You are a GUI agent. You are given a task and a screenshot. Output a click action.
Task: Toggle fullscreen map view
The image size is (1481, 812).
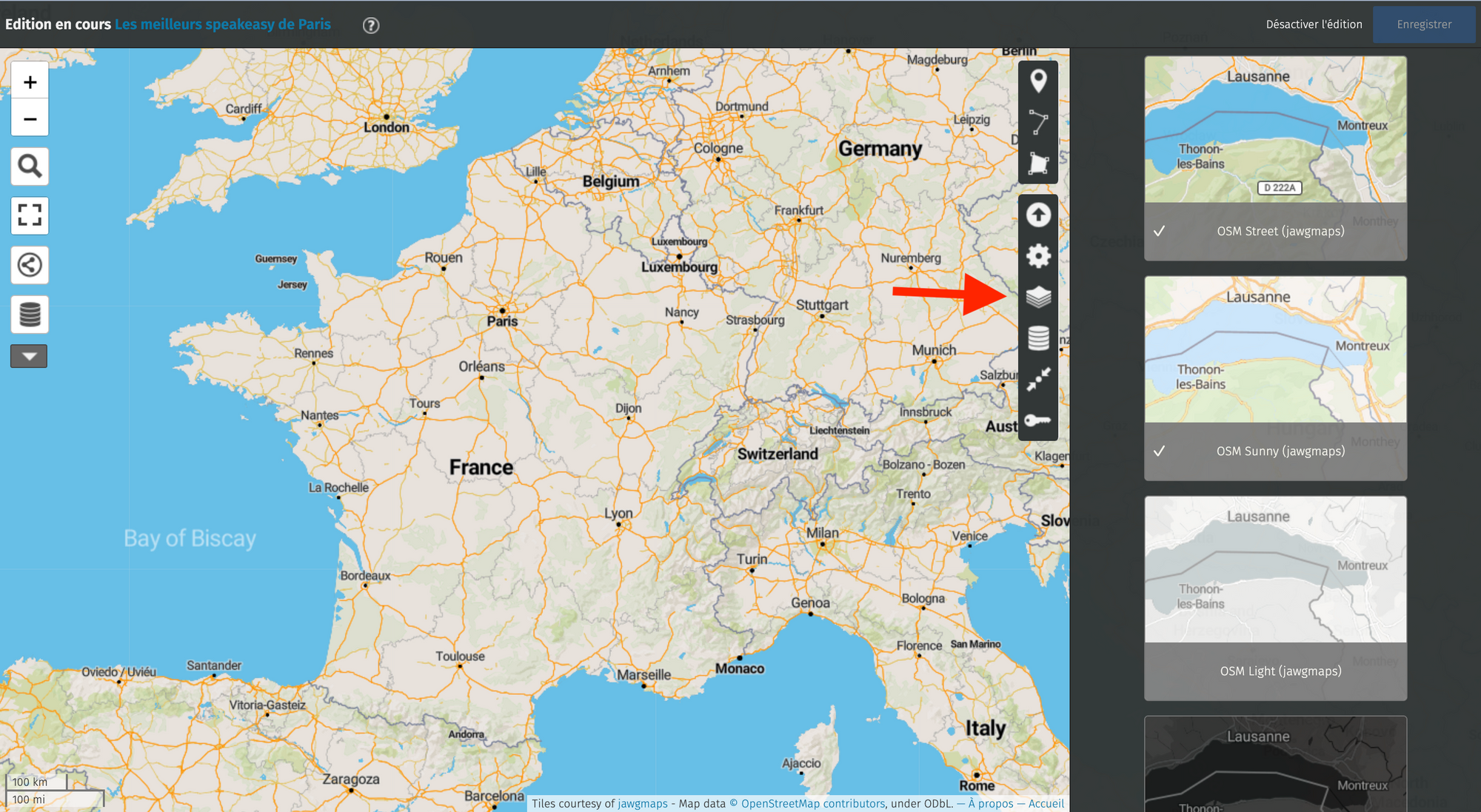[x=30, y=215]
